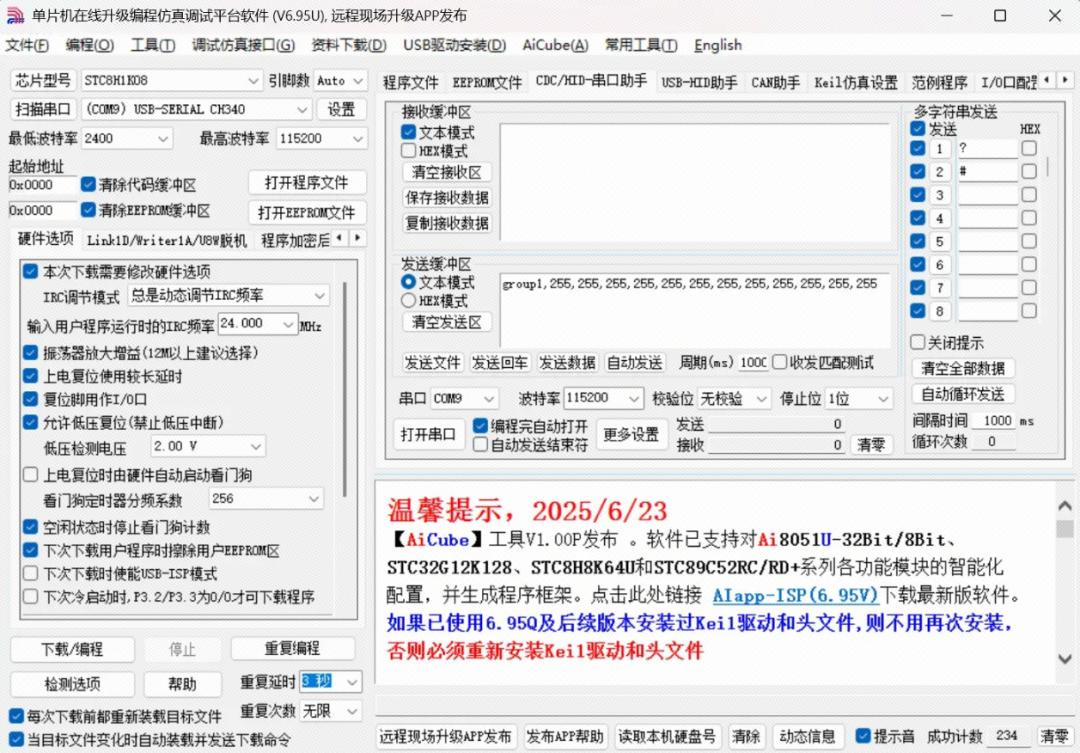This screenshot has height=753, width=1080.
Task: Open the AiCube(A) menu
Action: tap(555, 45)
